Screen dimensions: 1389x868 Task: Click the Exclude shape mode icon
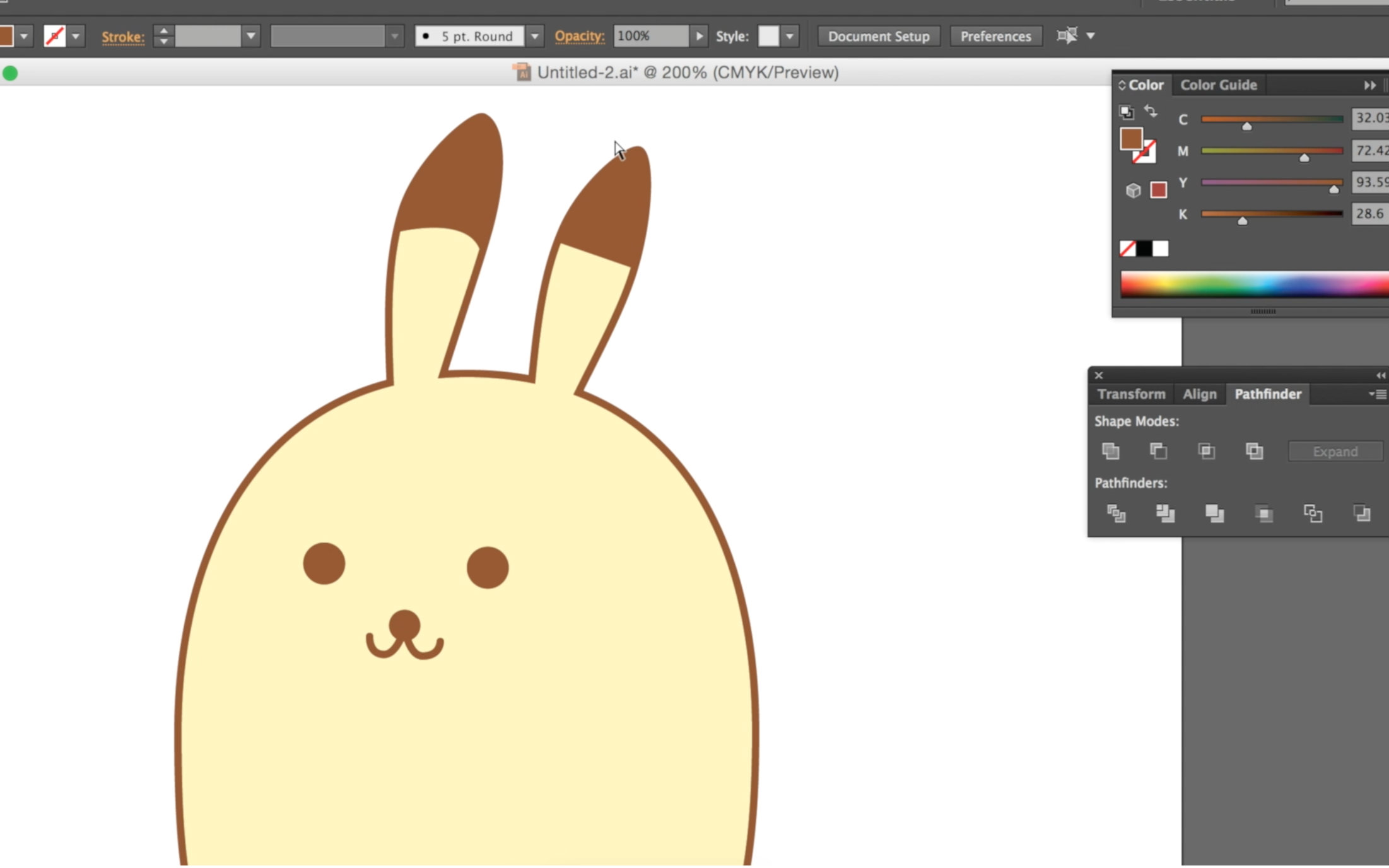(1254, 451)
